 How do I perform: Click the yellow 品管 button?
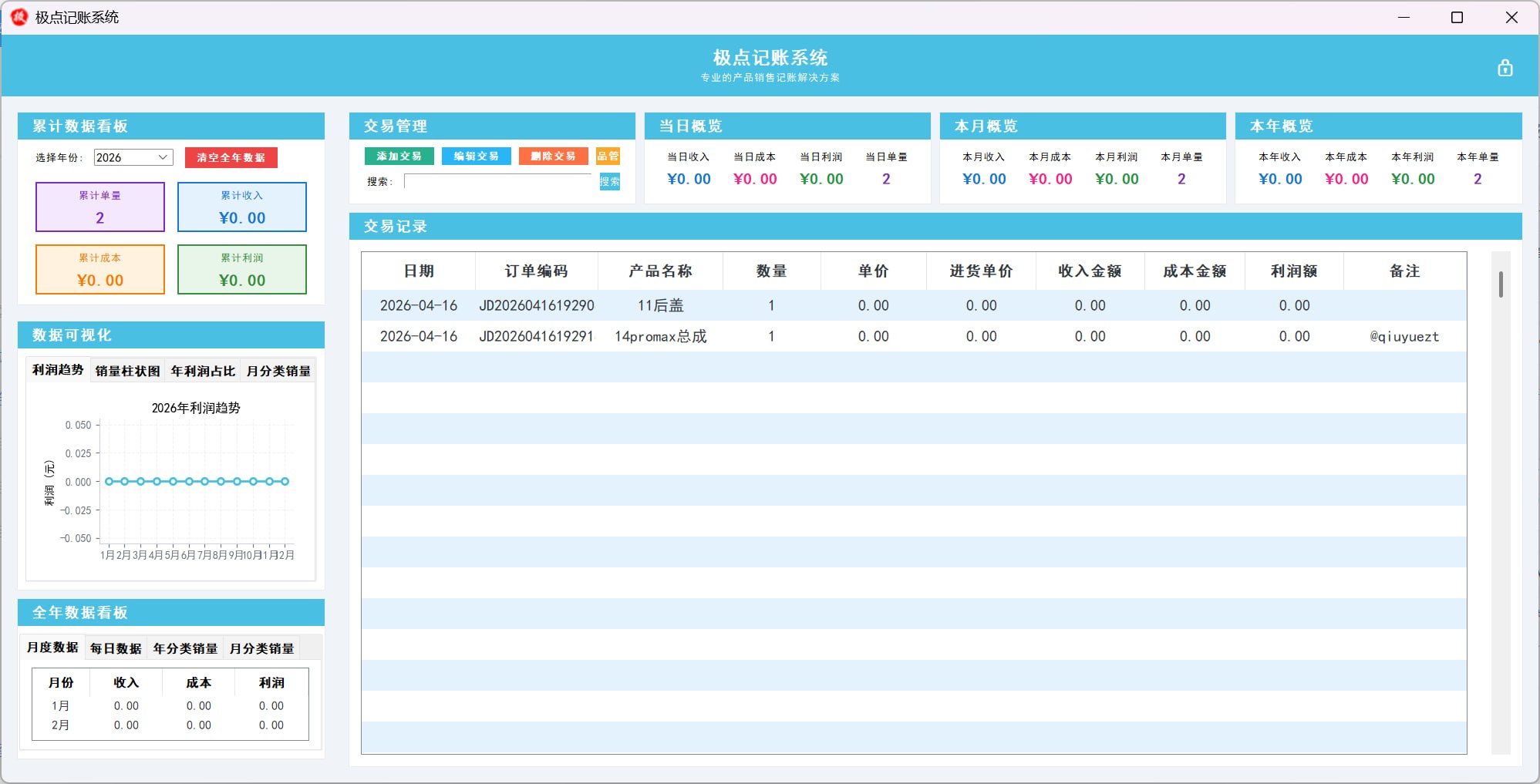pos(608,156)
